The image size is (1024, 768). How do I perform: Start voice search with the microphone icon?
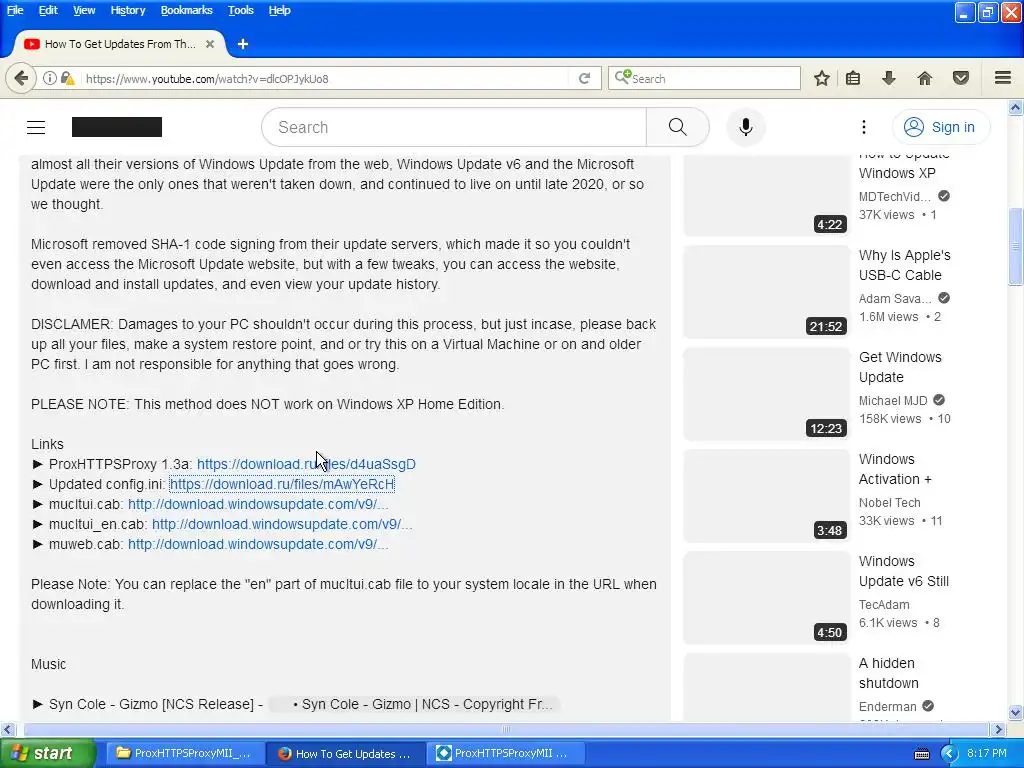[x=746, y=127]
